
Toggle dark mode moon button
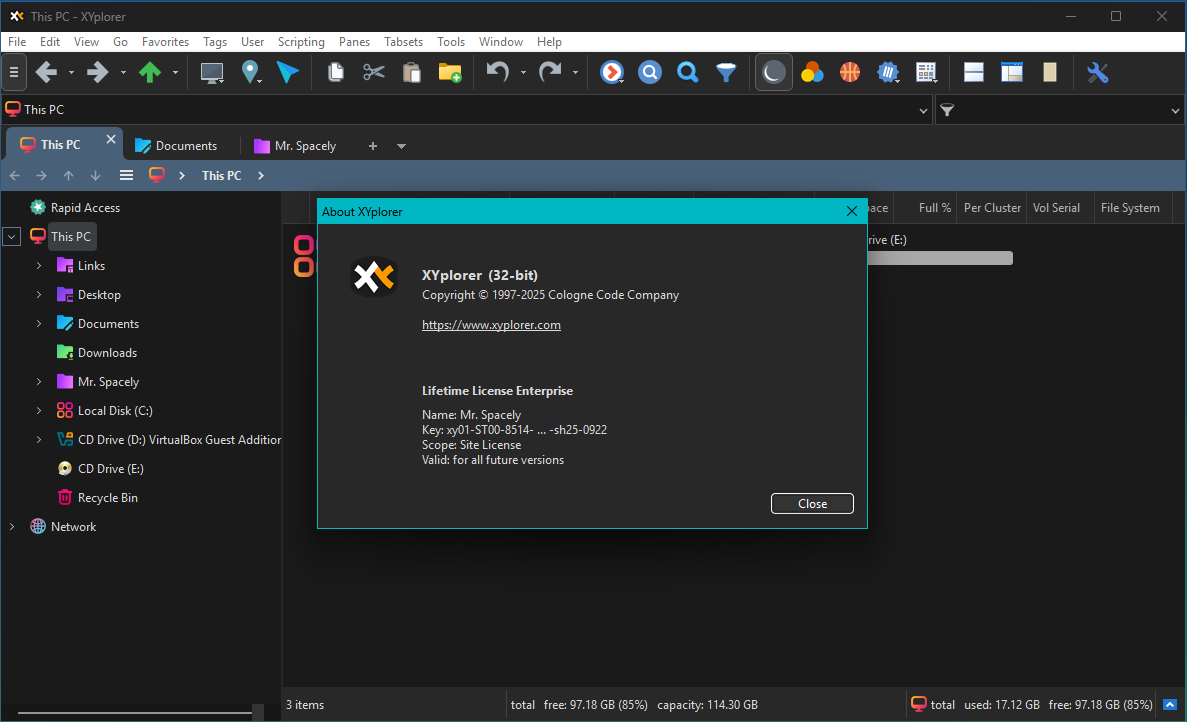coord(774,73)
